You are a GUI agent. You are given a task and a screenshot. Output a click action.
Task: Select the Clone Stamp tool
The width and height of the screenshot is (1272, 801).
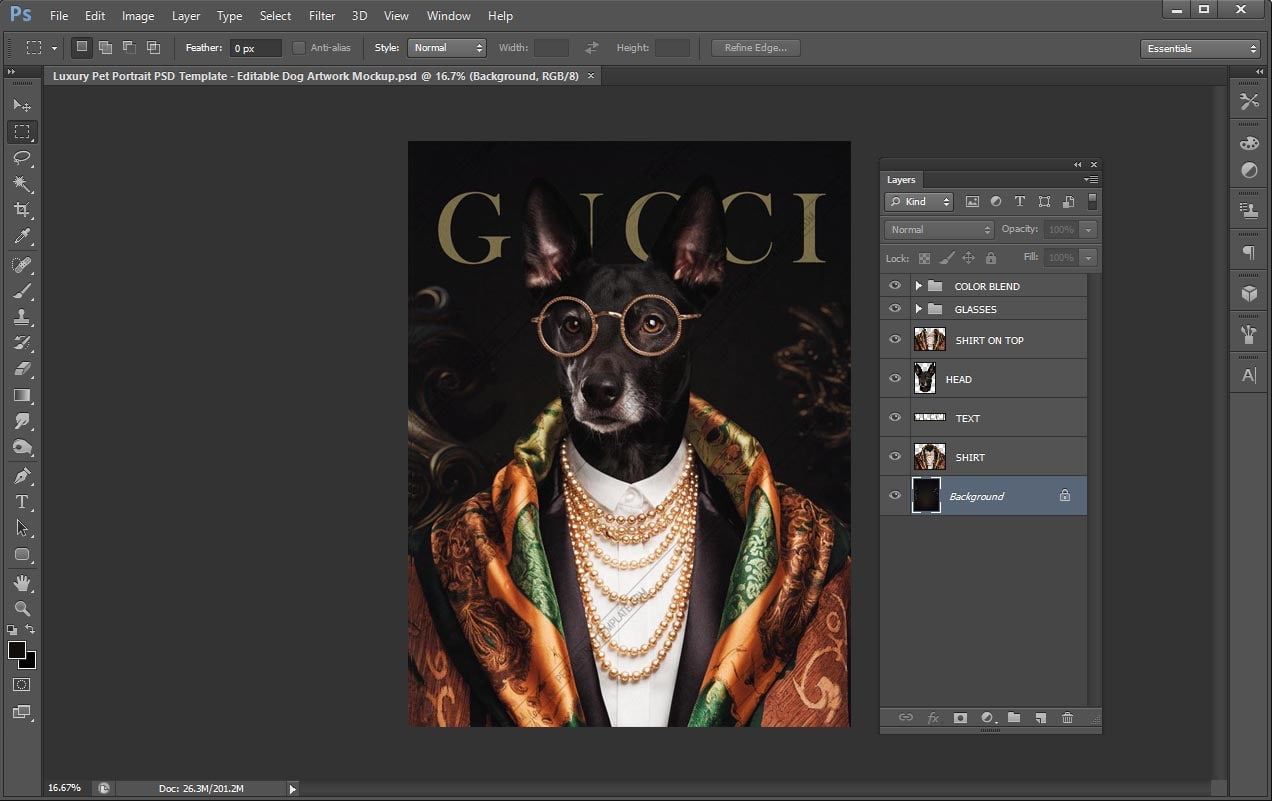tap(22, 317)
